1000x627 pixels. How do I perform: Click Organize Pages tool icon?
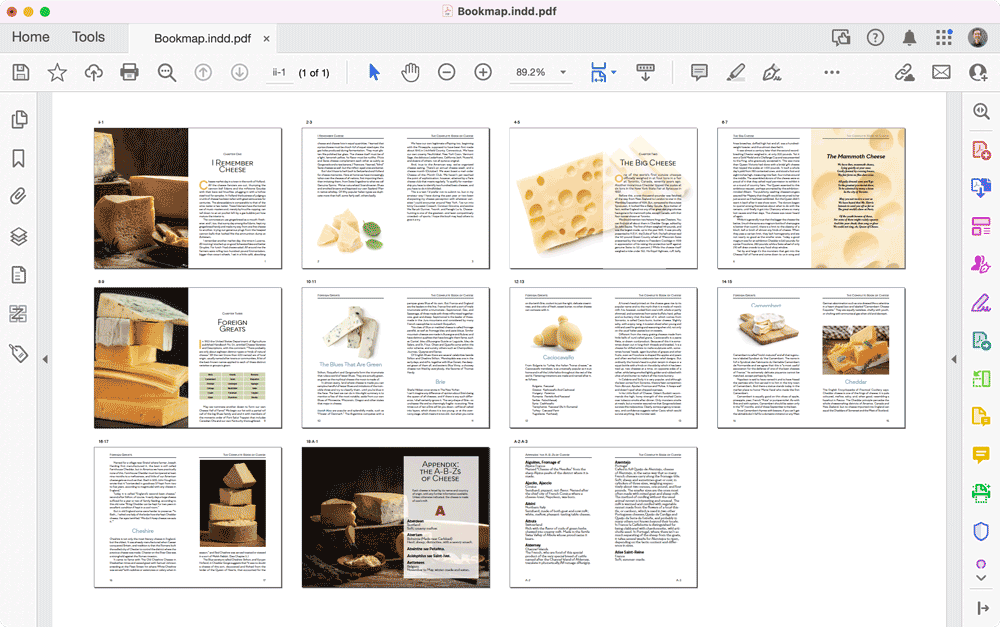tap(981, 226)
